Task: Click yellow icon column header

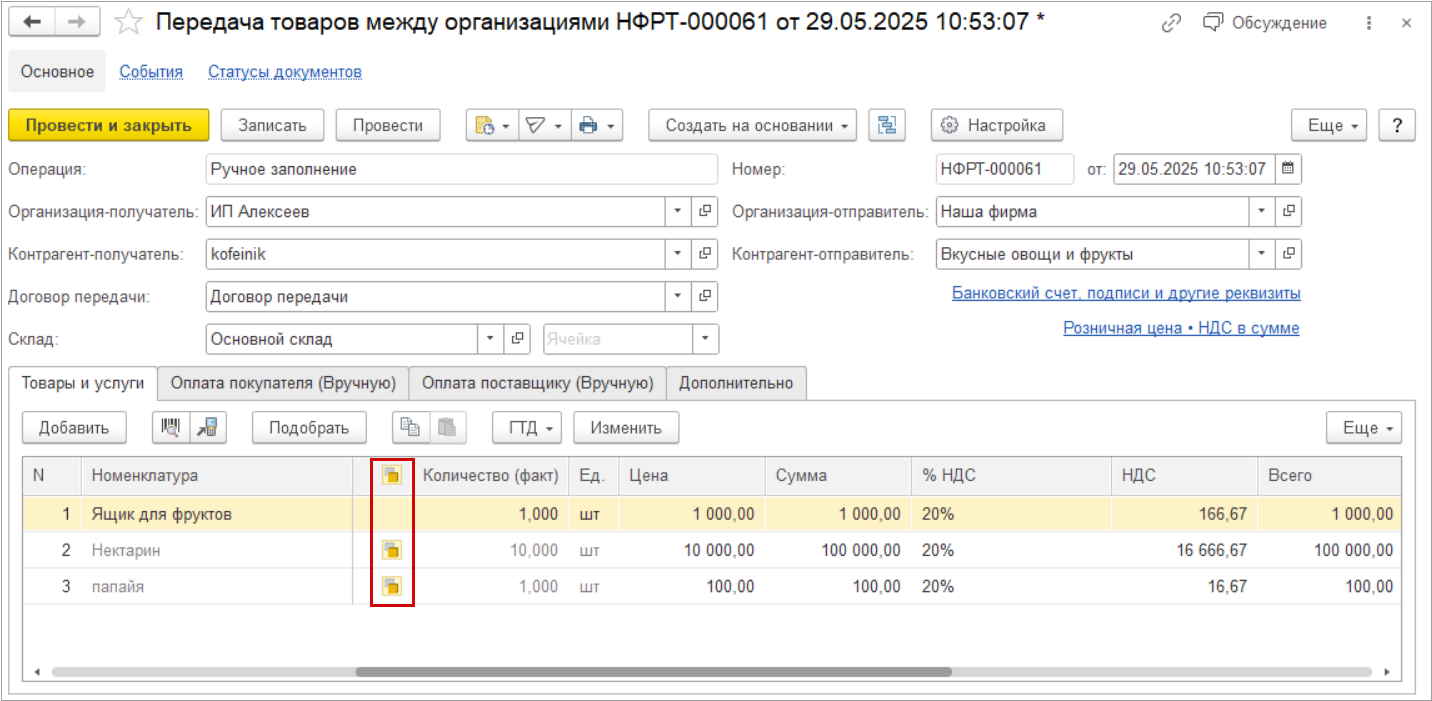Action: coord(392,476)
